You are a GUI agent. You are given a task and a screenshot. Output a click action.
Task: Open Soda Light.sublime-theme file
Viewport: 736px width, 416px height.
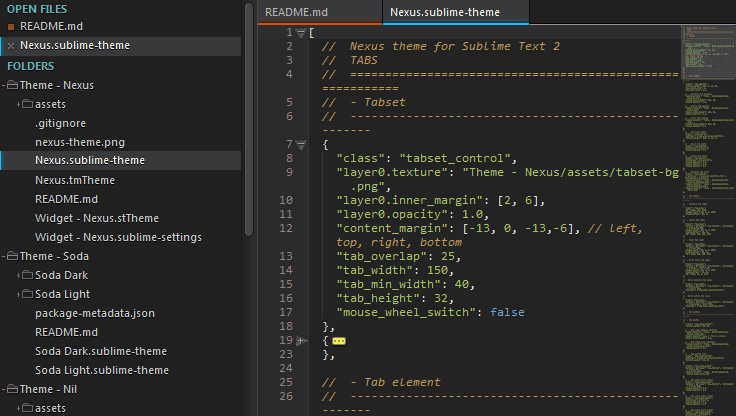coord(102,370)
